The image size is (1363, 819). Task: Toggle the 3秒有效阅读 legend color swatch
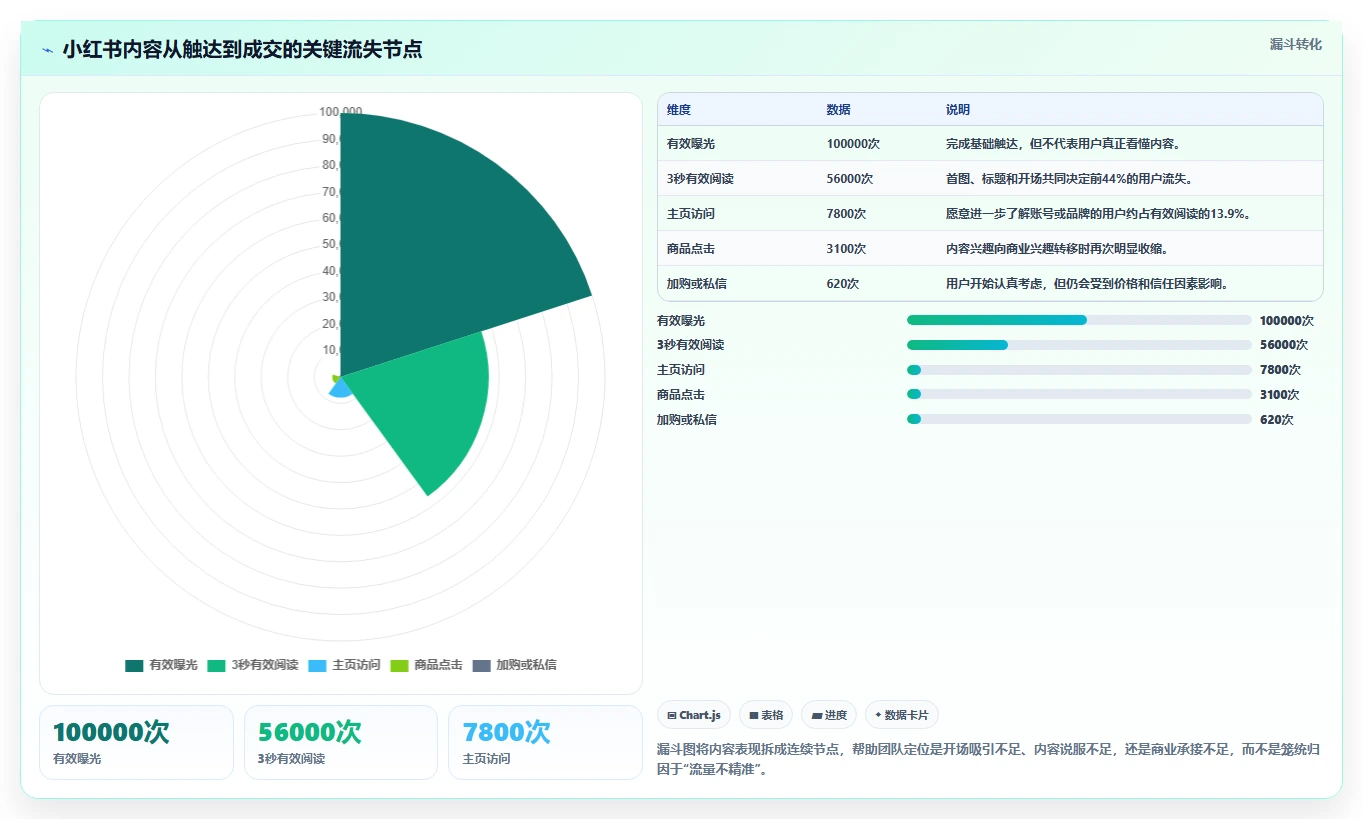217,665
